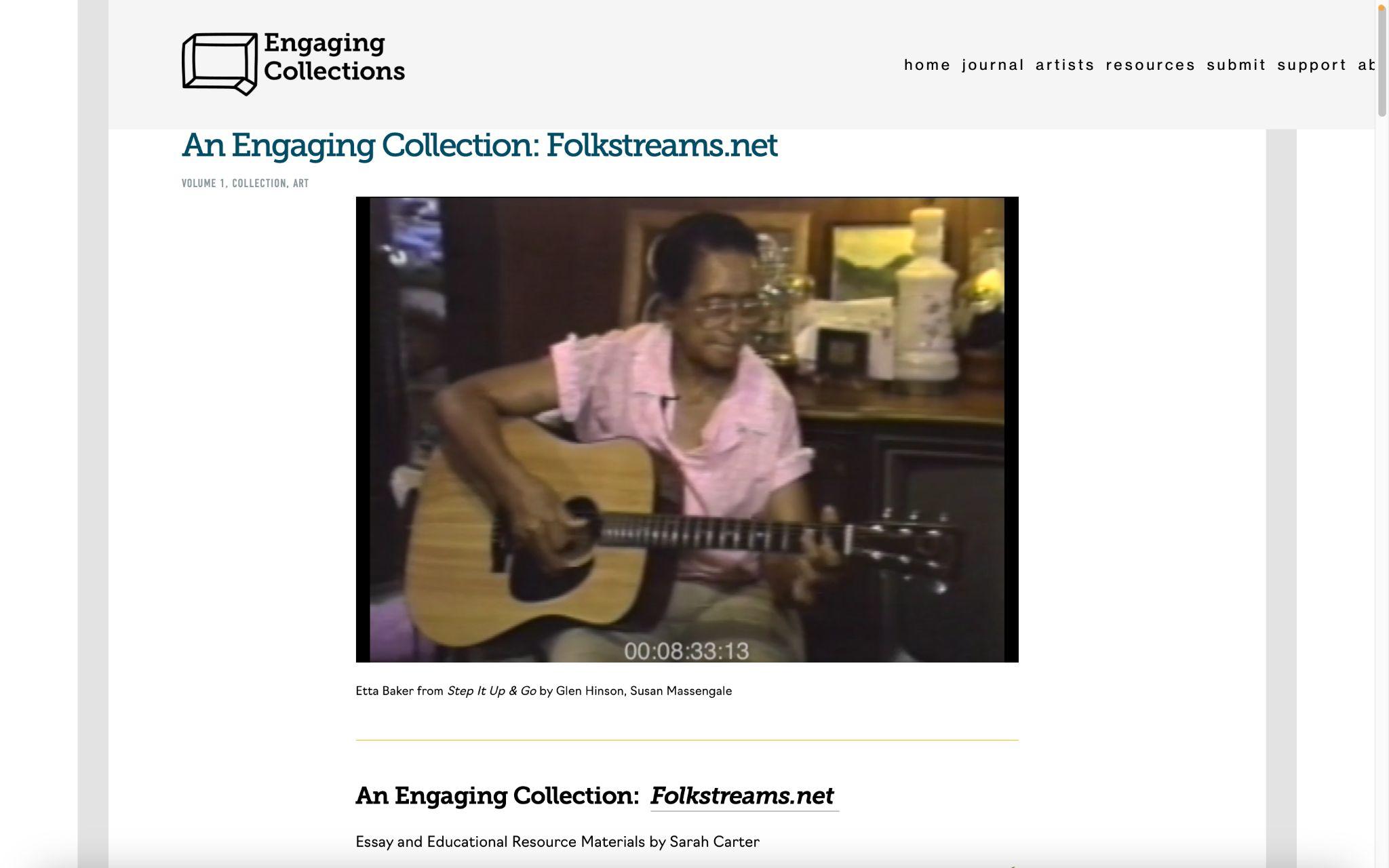1389x868 pixels.
Task: Click the partially visible about menu item
Action: pyautogui.click(x=1366, y=65)
